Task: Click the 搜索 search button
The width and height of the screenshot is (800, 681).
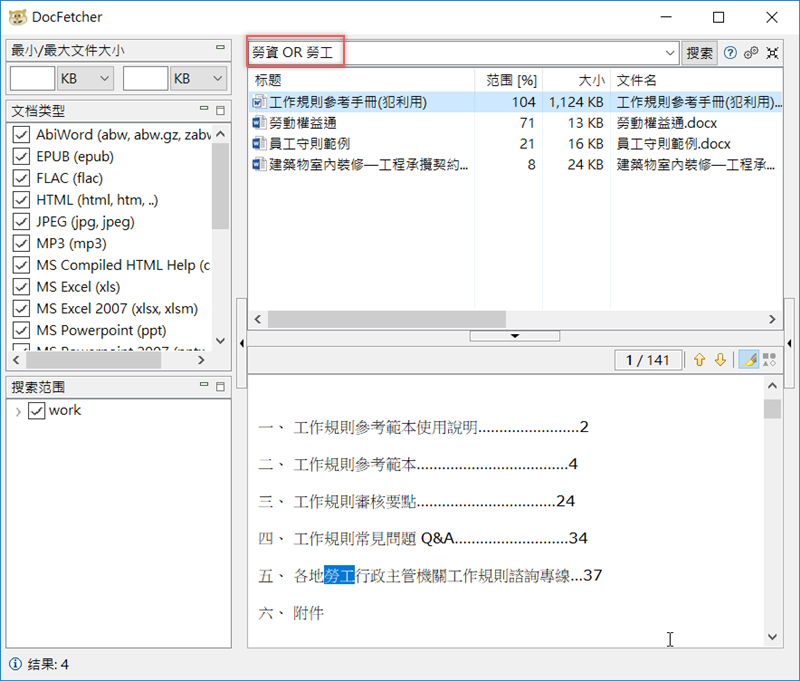Action: 699,53
